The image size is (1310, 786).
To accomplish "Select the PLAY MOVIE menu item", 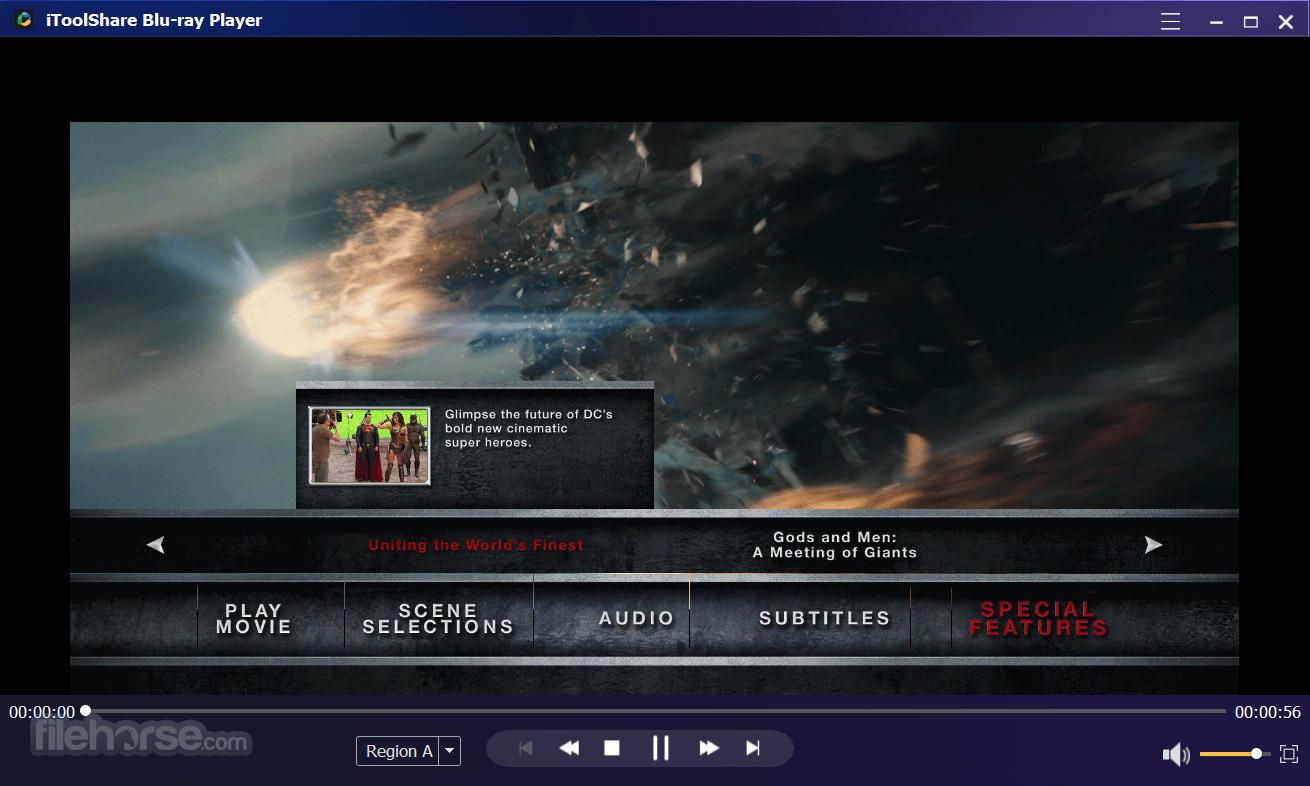I will (x=254, y=619).
